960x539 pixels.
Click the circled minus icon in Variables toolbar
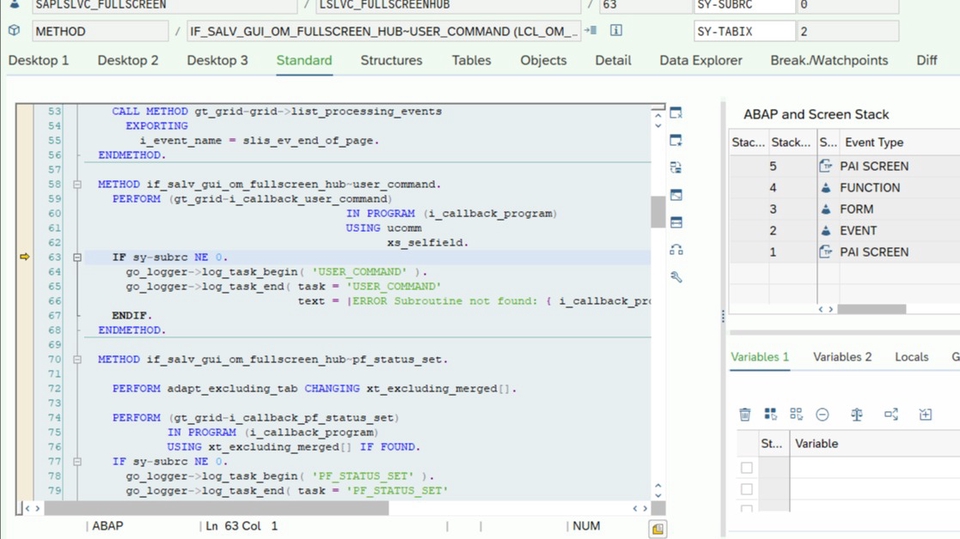[822, 415]
